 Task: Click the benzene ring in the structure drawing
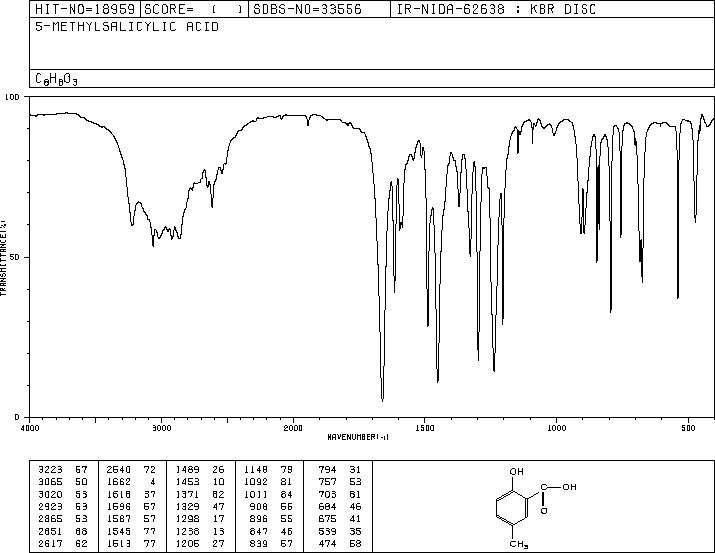coord(512,508)
